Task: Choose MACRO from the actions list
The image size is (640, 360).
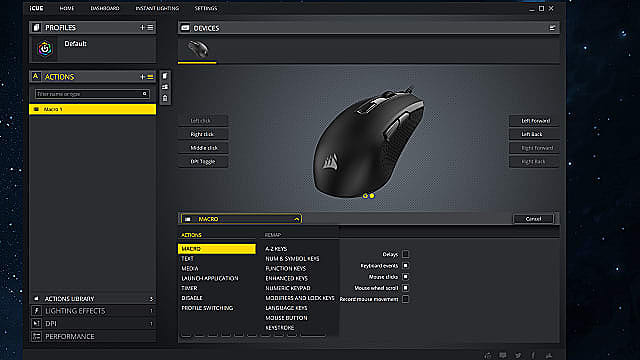Action: point(217,249)
